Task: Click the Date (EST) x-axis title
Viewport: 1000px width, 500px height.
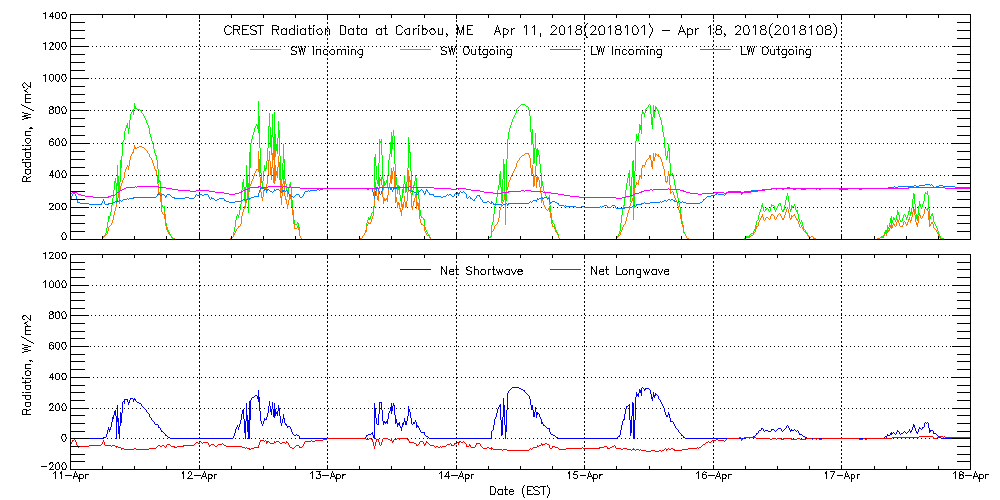Action: [x=521, y=491]
